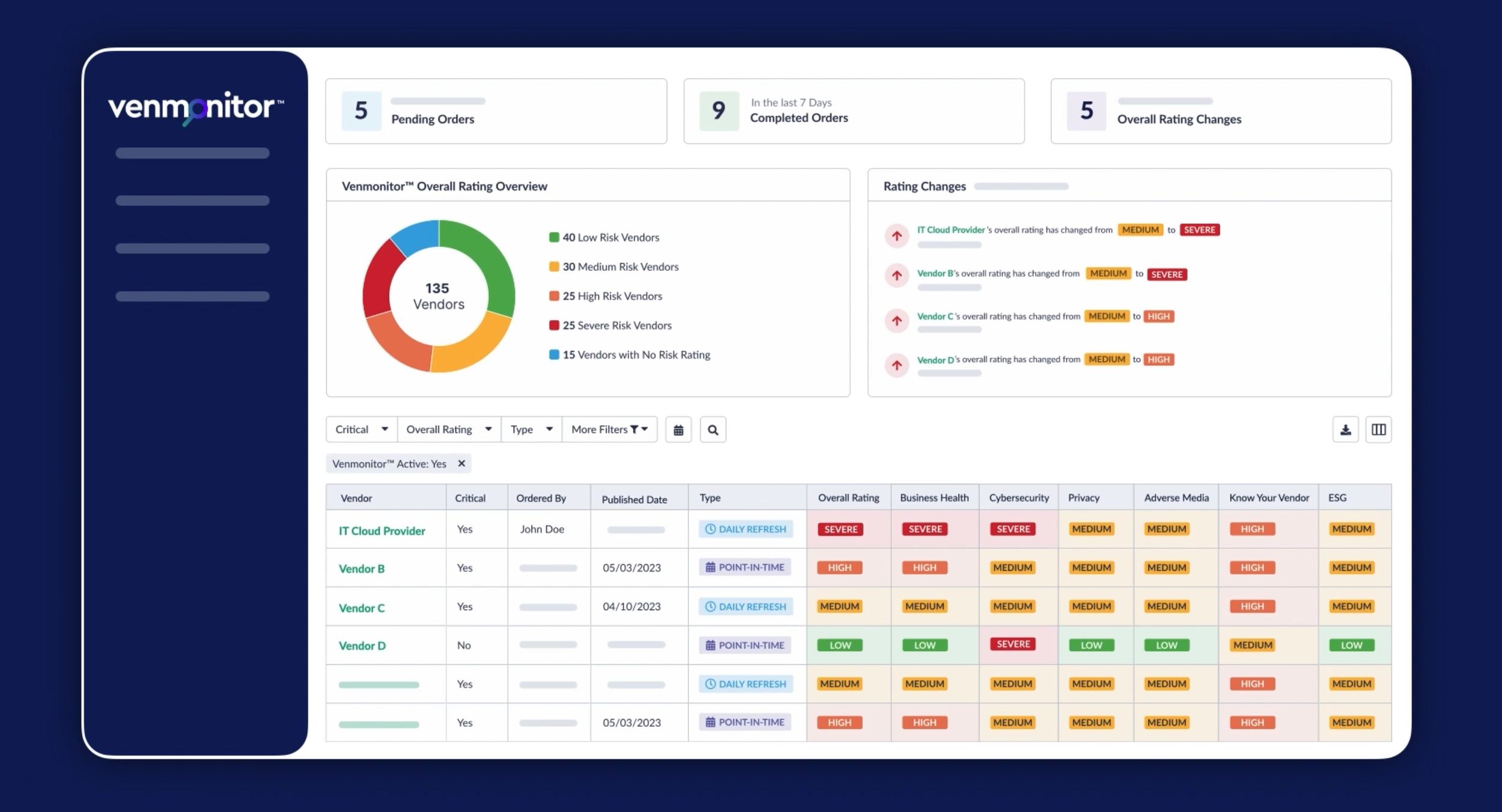1502x812 pixels.
Task: Open the Overall Rating filter dropdown
Action: tap(449, 429)
